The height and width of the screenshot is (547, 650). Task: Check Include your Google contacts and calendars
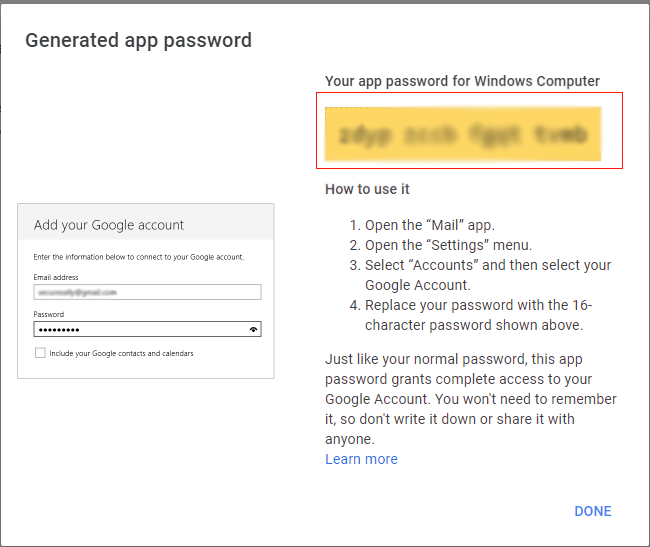pyautogui.click(x=40, y=353)
